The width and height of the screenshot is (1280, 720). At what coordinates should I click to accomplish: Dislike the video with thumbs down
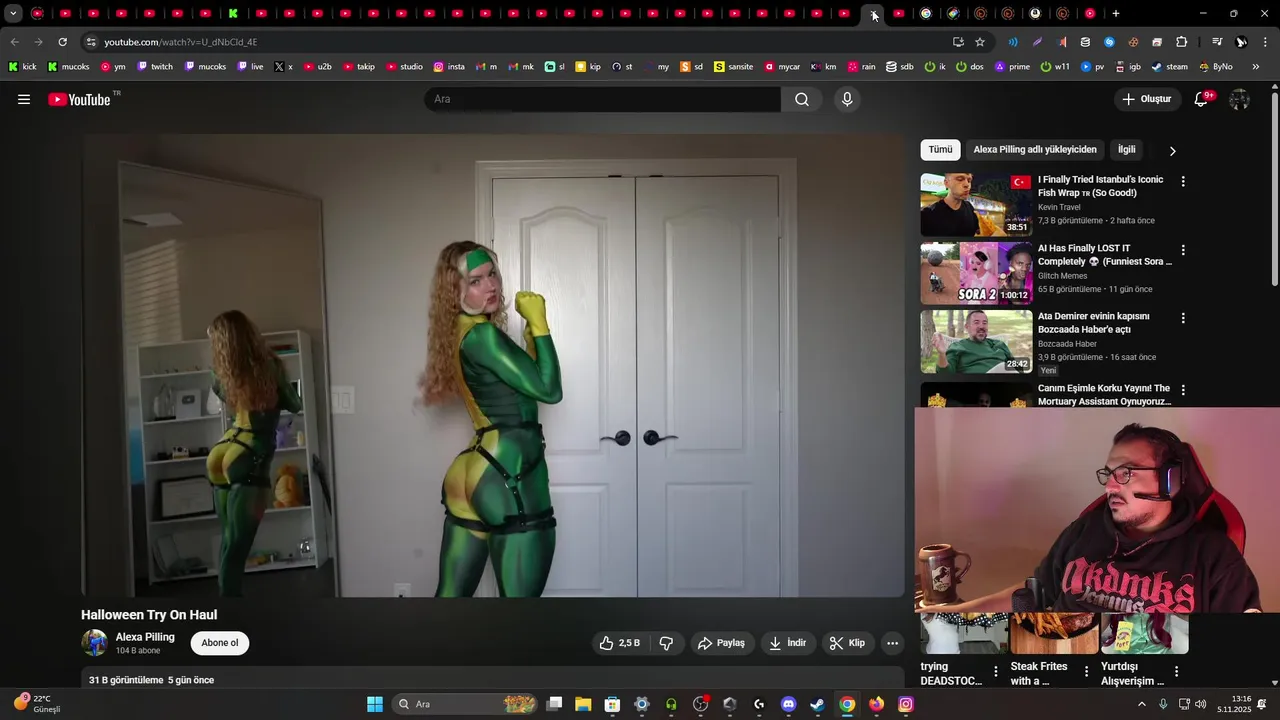[666, 643]
